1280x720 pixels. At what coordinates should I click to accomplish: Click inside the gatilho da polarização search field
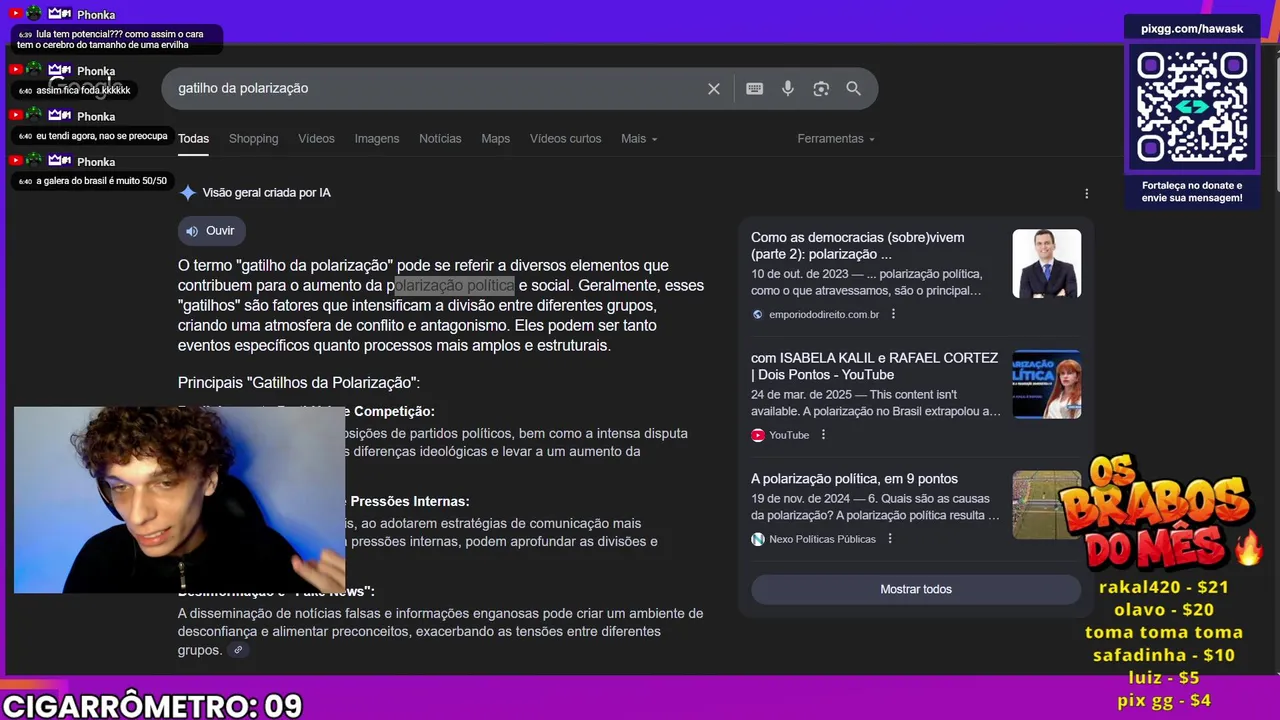[435, 89]
